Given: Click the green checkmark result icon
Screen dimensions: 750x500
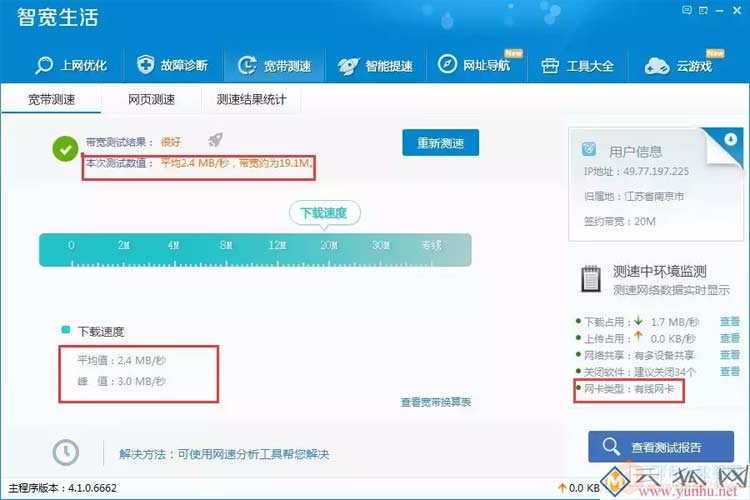Looking at the screenshot, I should pos(66,149).
